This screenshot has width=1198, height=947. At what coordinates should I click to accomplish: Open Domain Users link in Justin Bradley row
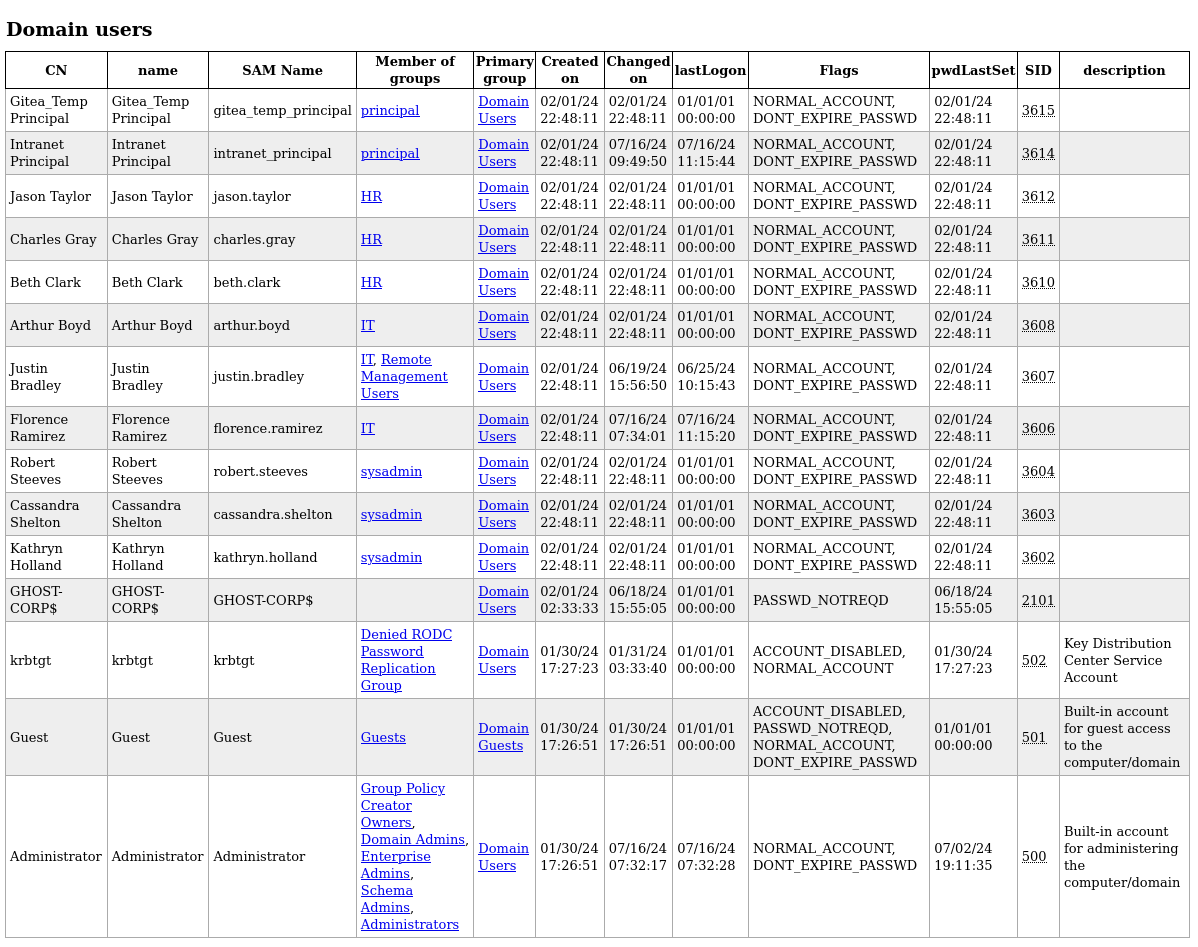[x=503, y=376]
